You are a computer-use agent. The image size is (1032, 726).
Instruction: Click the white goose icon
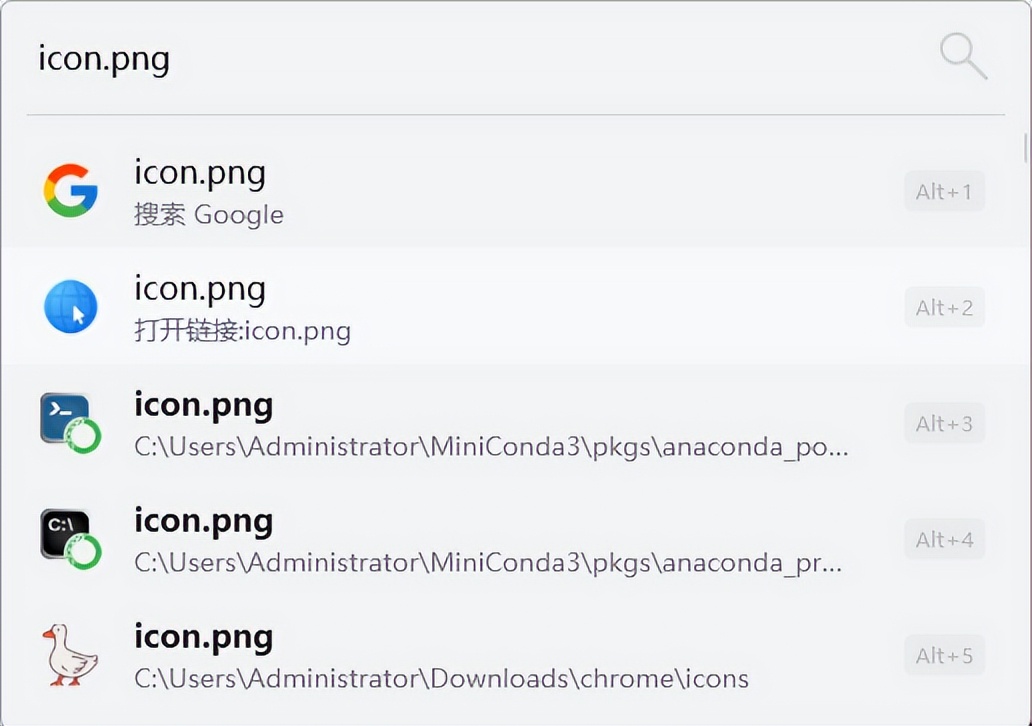pos(70,654)
